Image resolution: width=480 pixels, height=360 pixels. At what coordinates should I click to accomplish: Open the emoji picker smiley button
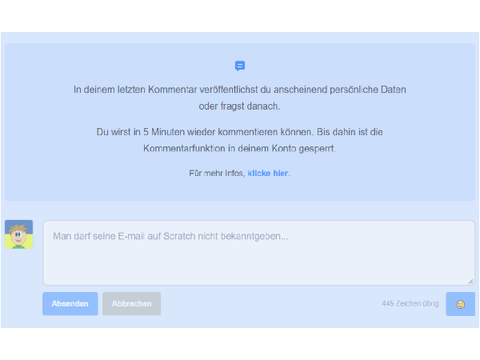(460, 304)
